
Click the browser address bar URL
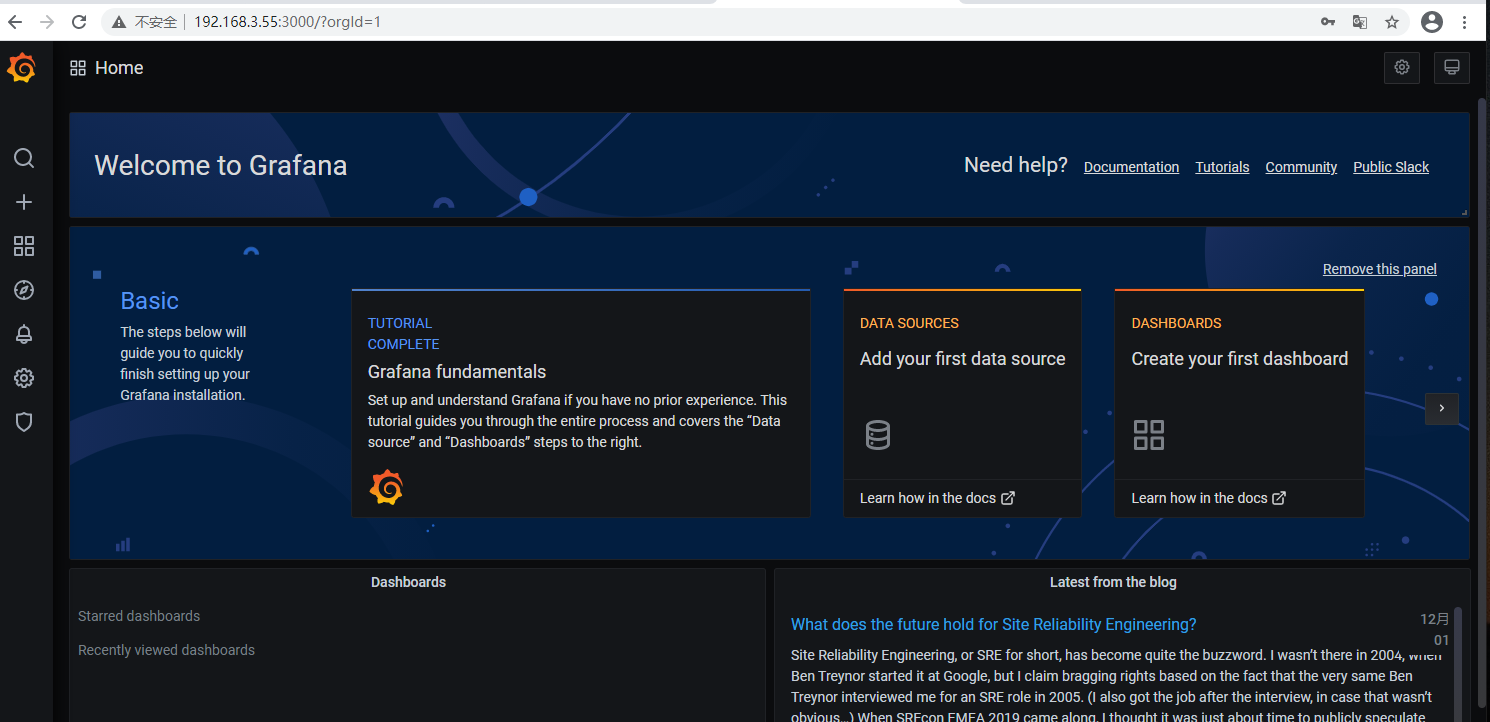pyautogui.click(x=288, y=22)
